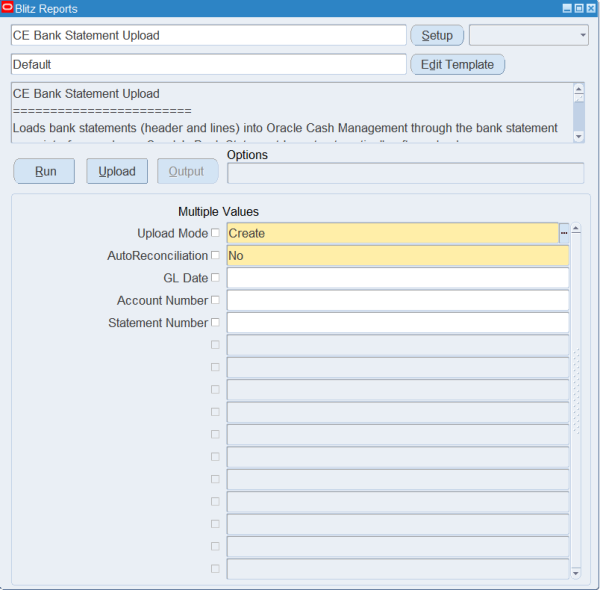This screenshot has height=590, width=600.
Task: Click the template field showing Default
Action: 209,64
